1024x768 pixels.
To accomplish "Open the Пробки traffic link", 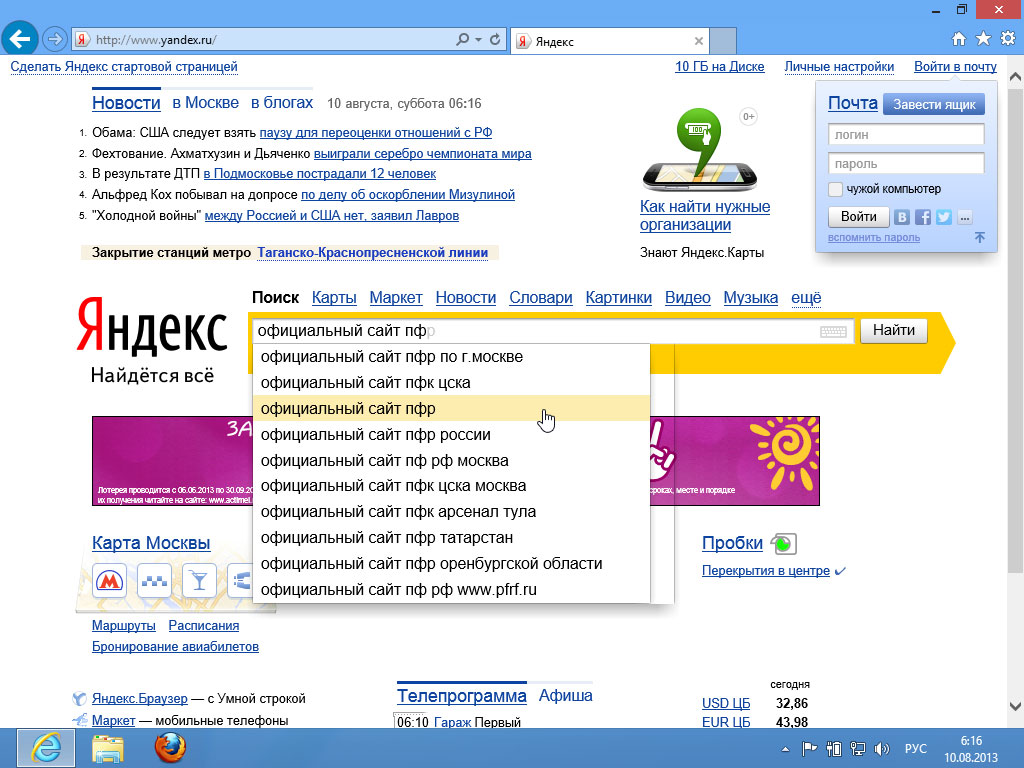I will (732, 543).
